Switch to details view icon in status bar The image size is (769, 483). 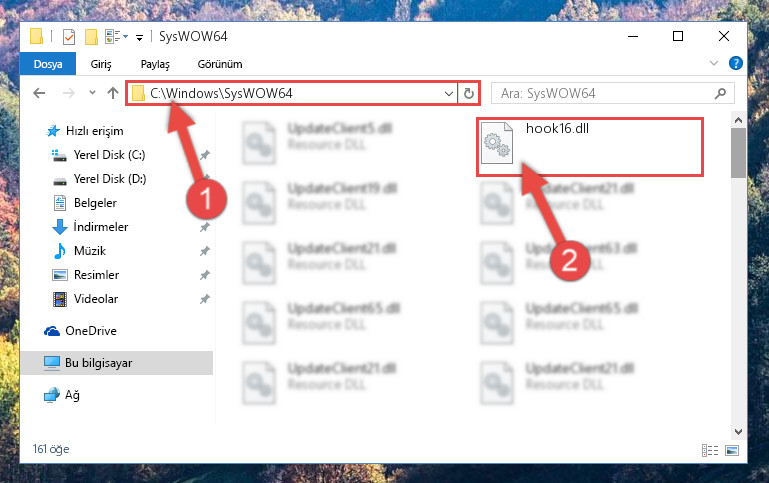(x=710, y=450)
